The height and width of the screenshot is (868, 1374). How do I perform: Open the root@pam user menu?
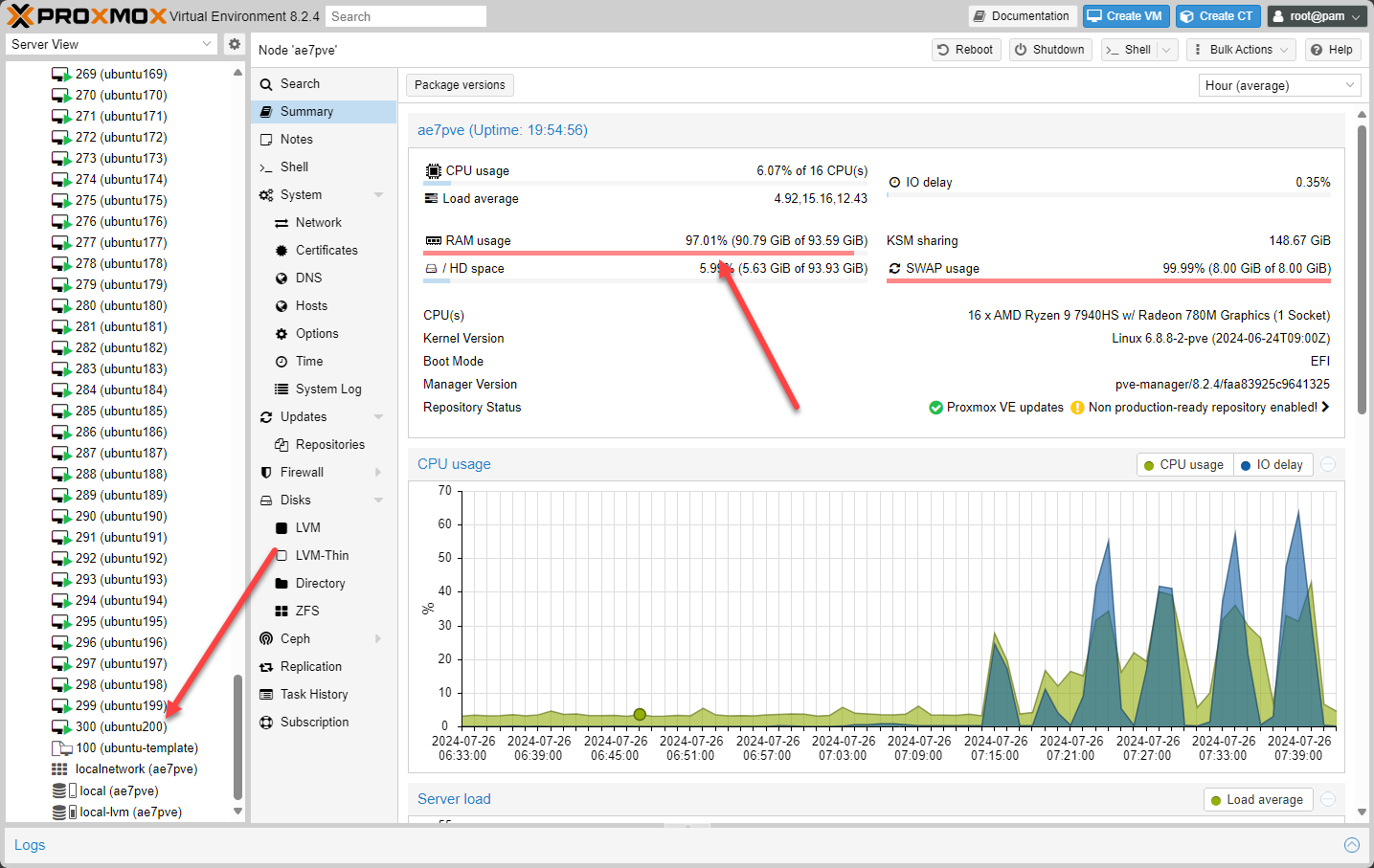coord(1317,16)
